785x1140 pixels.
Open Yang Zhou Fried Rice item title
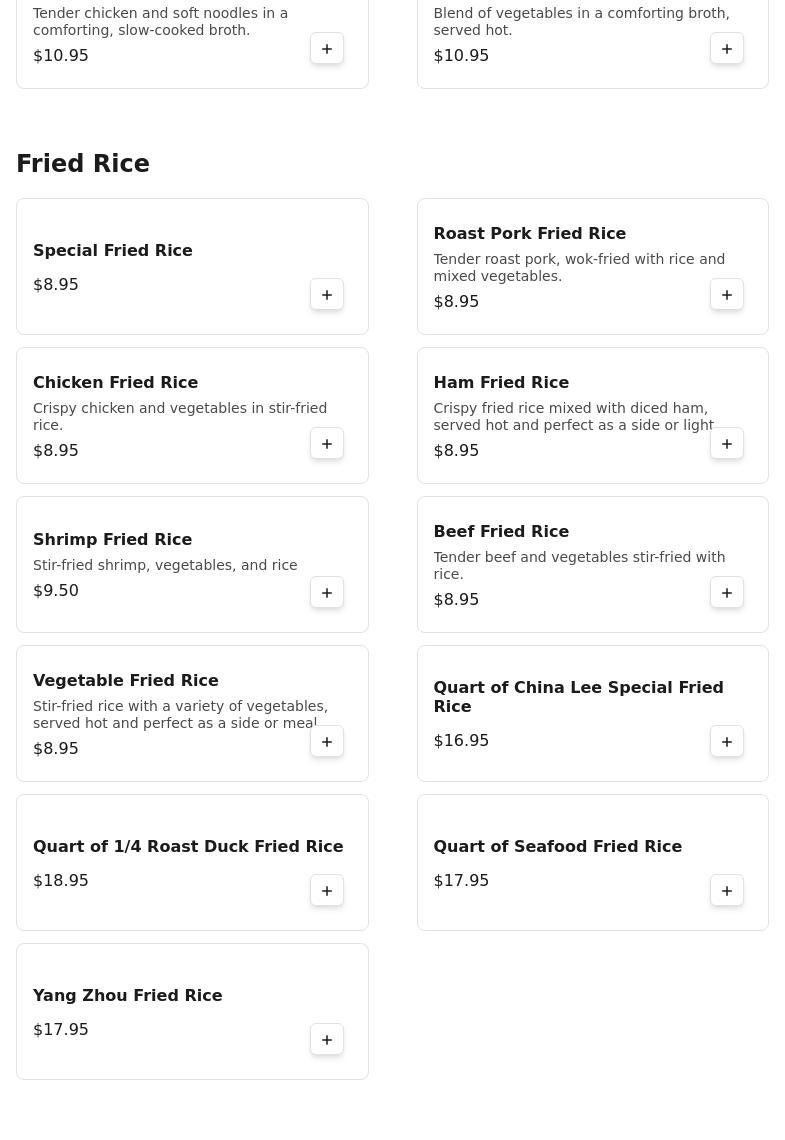(x=127, y=996)
